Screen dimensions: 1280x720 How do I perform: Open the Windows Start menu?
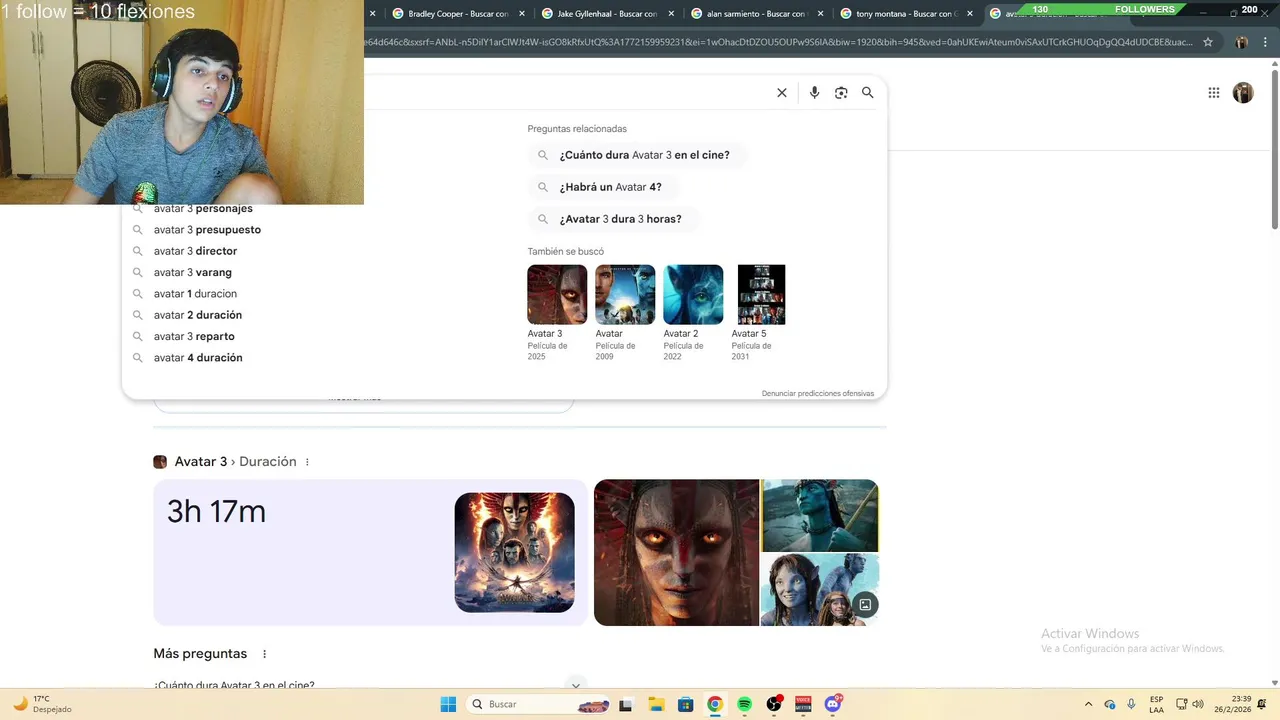point(448,704)
